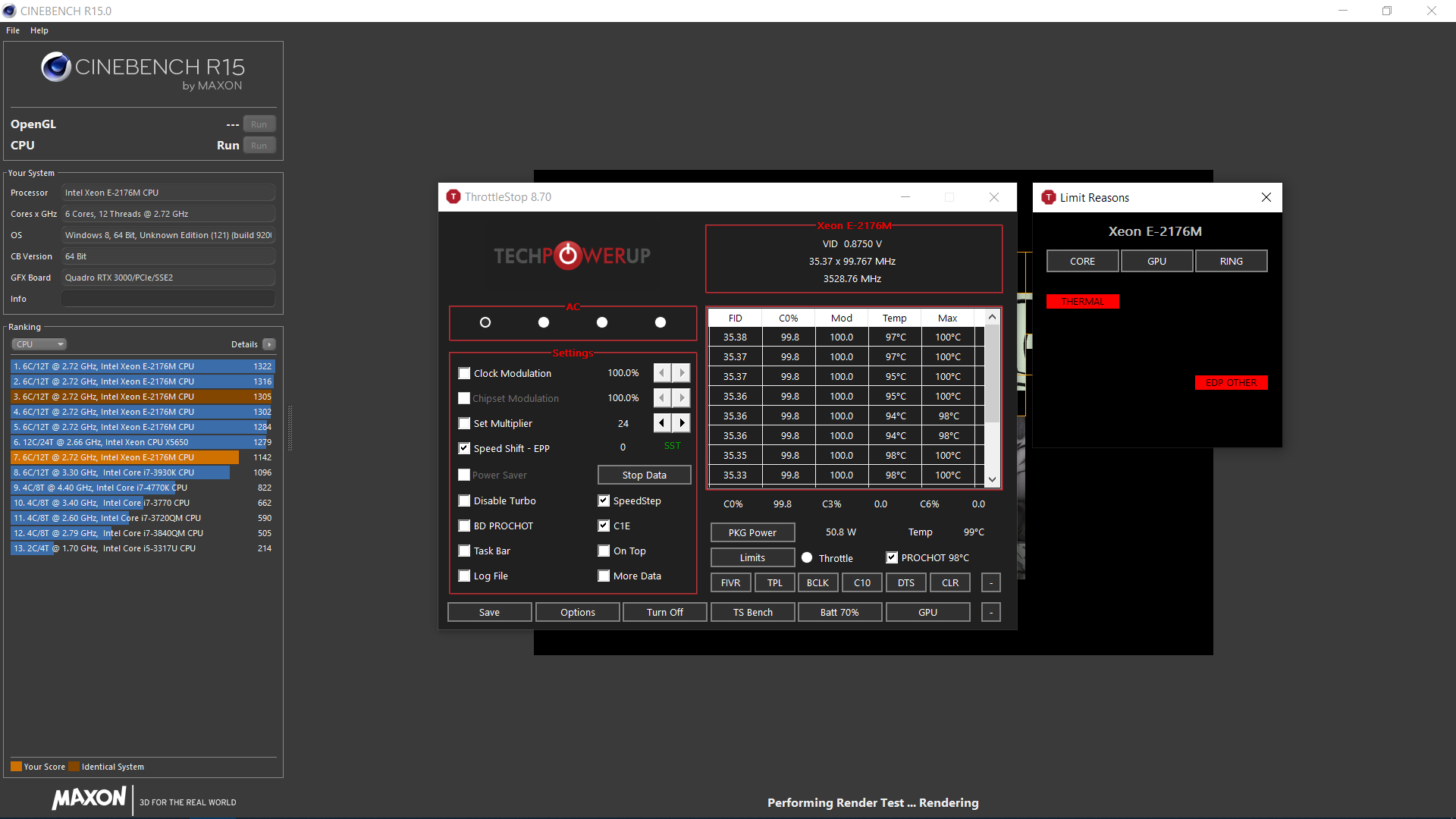Click Set Multiplier increase arrow
Screen dimensions: 1456x819
pos(682,423)
